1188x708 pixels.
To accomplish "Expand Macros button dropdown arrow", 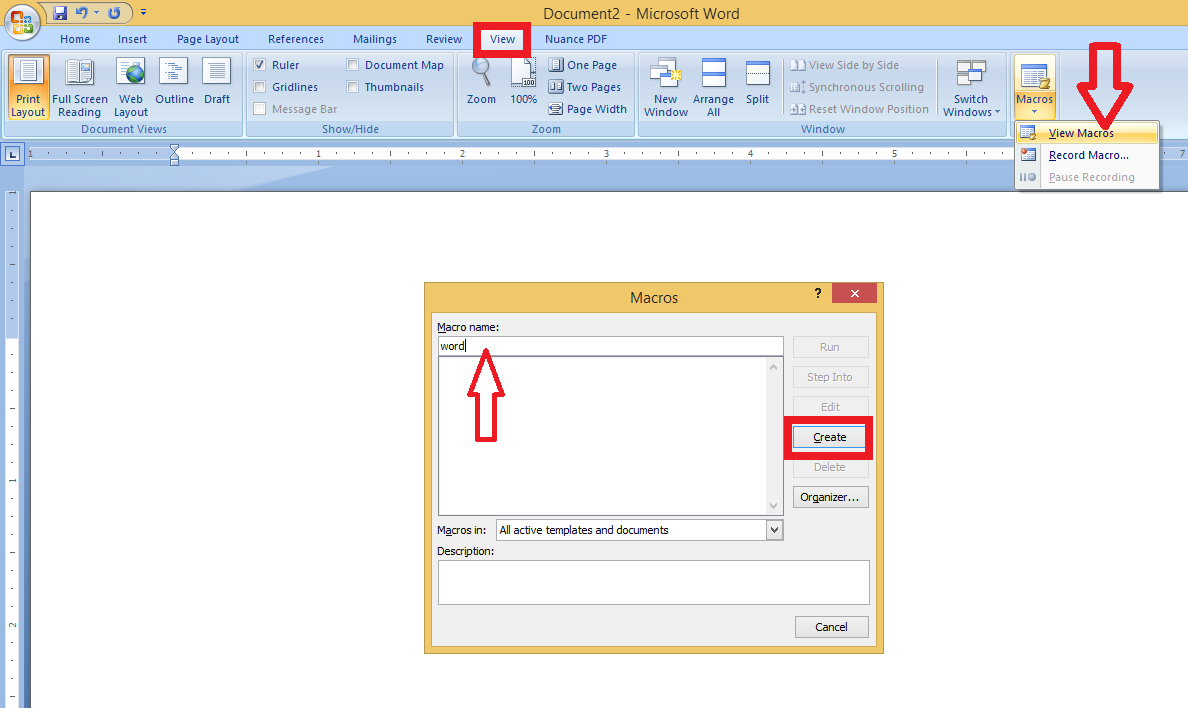I will click(x=1034, y=112).
